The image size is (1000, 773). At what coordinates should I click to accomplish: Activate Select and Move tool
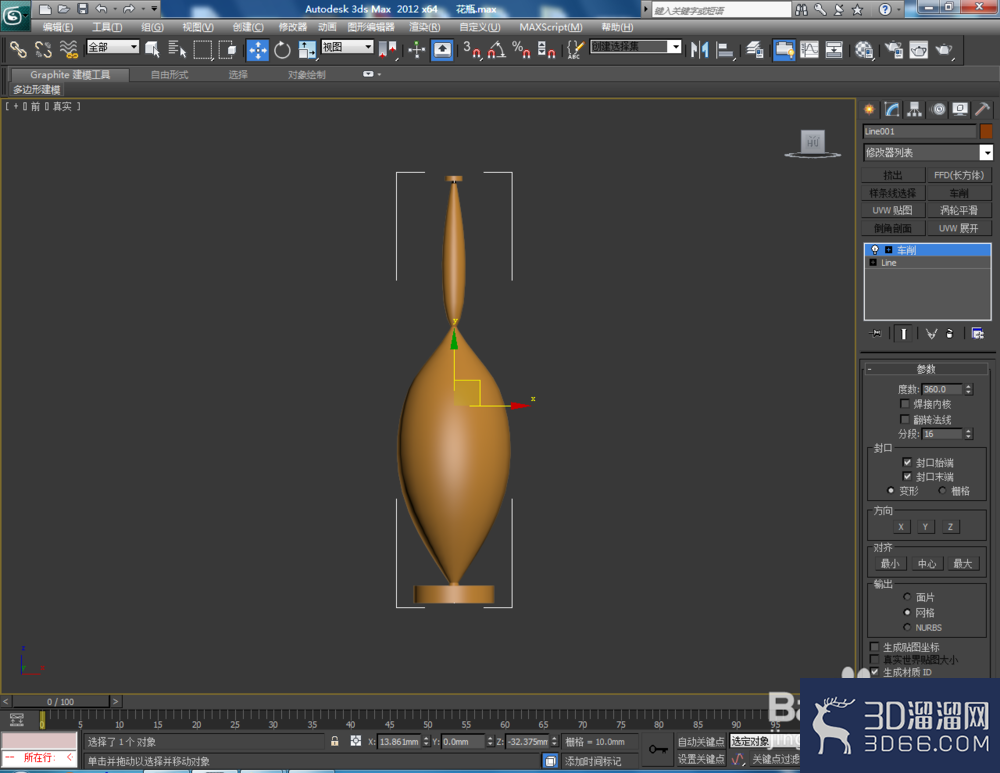[258, 50]
